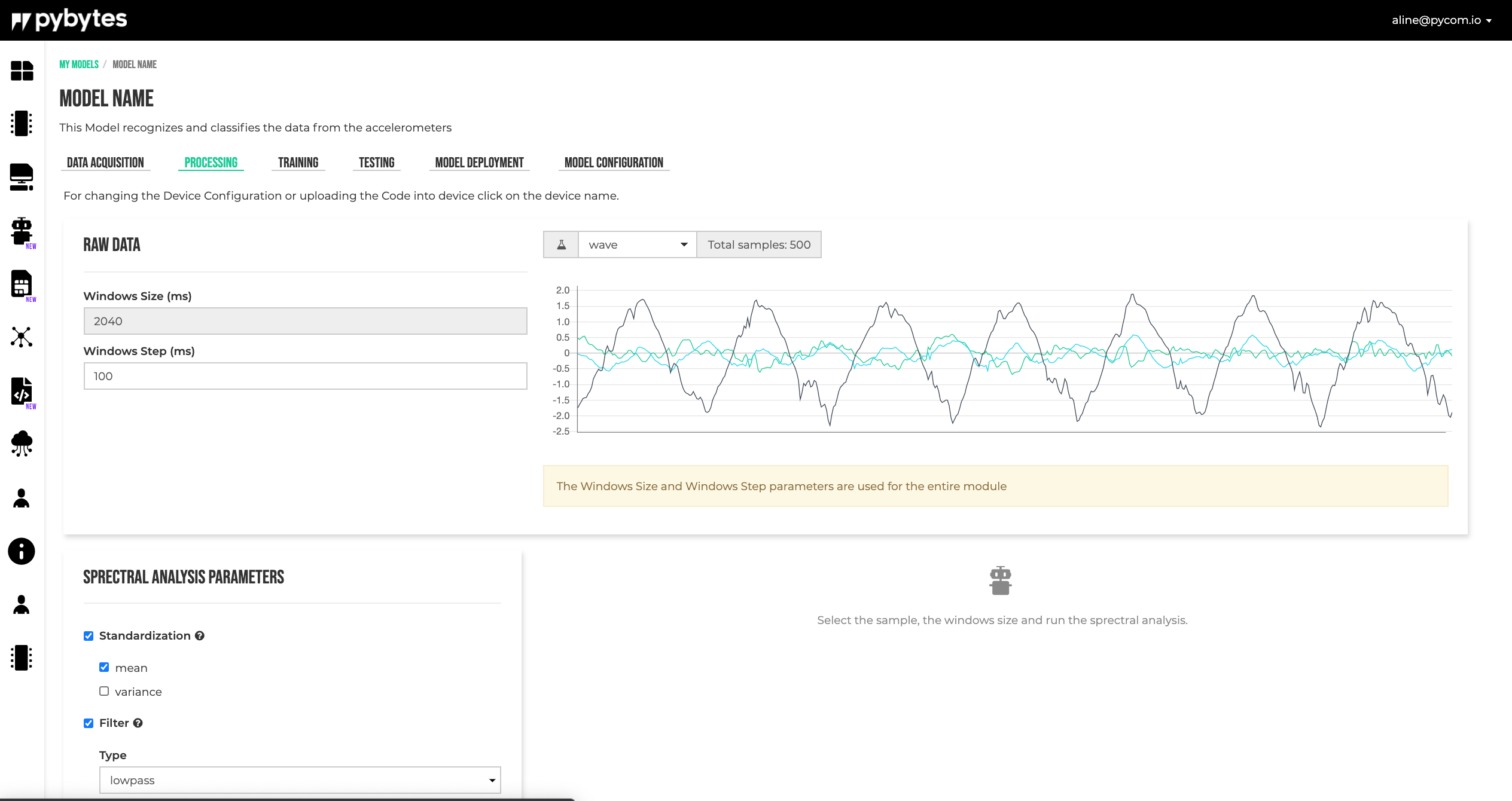Disable the mean checkbox
1512x801 pixels.
104,667
